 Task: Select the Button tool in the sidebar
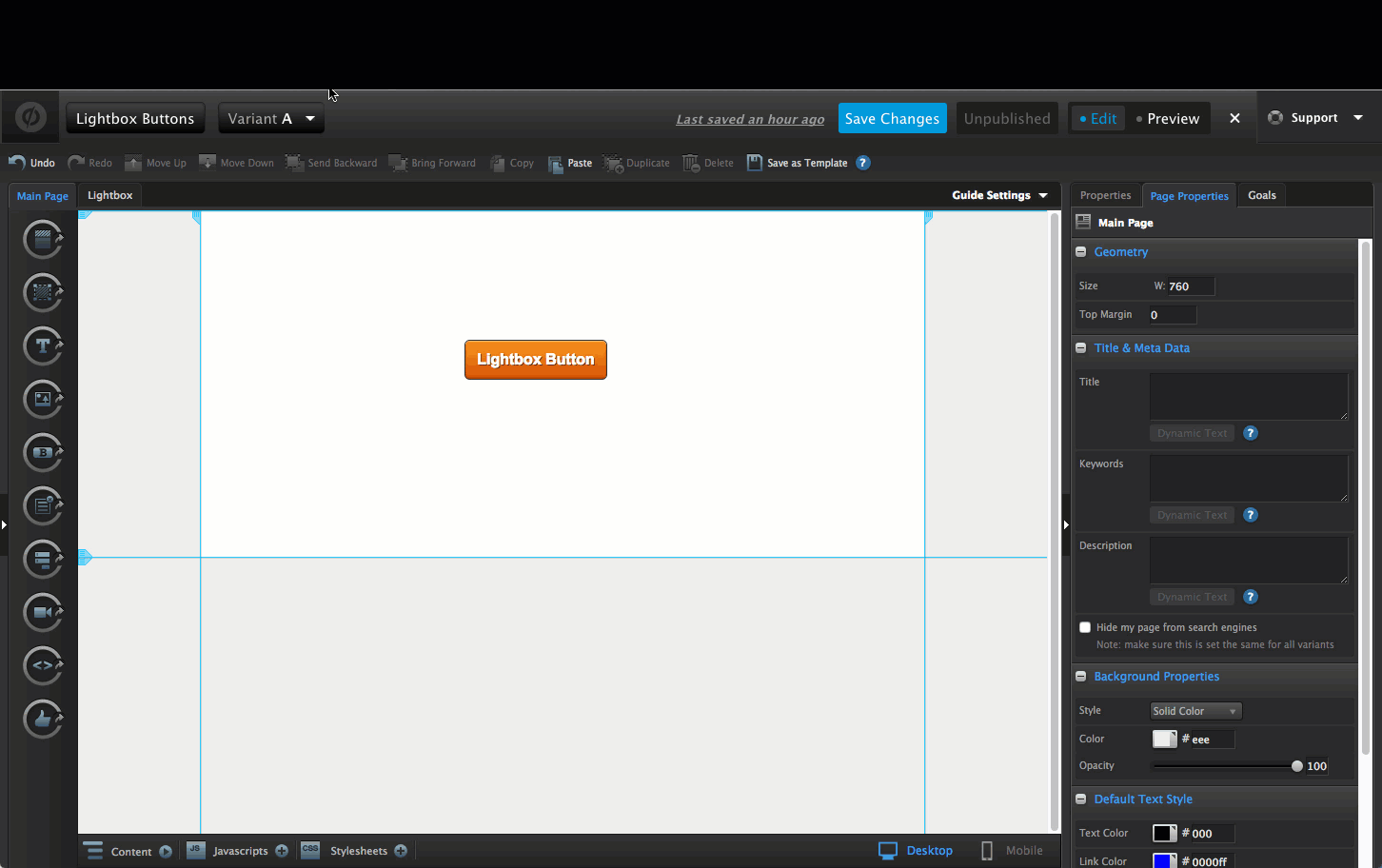[x=42, y=452]
